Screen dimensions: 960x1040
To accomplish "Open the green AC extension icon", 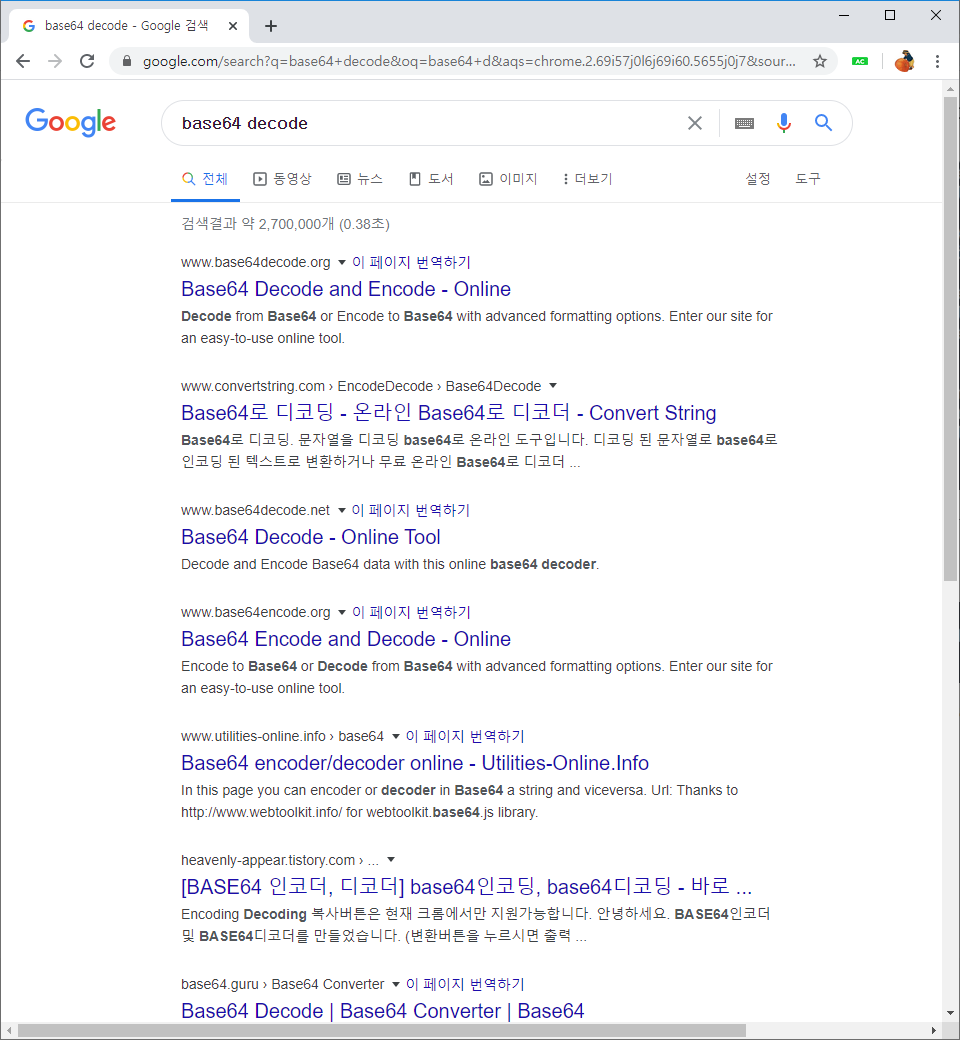I will pyautogui.click(x=860, y=62).
